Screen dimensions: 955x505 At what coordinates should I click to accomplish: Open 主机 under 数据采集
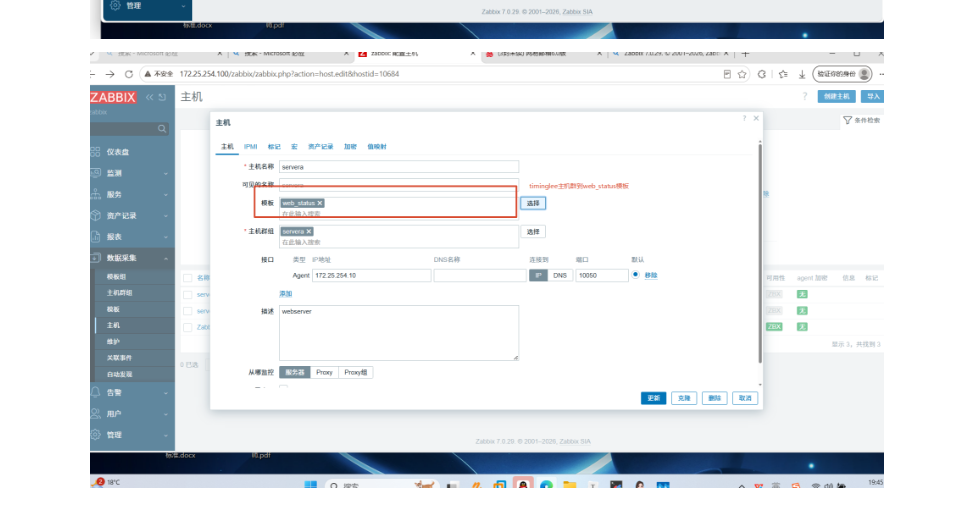pyautogui.click(x=113, y=325)
